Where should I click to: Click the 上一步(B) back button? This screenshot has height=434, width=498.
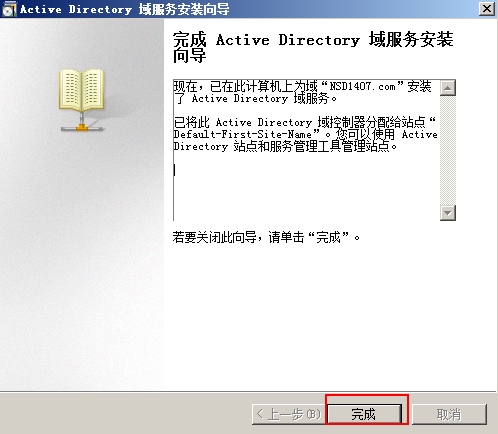[288, 414]
